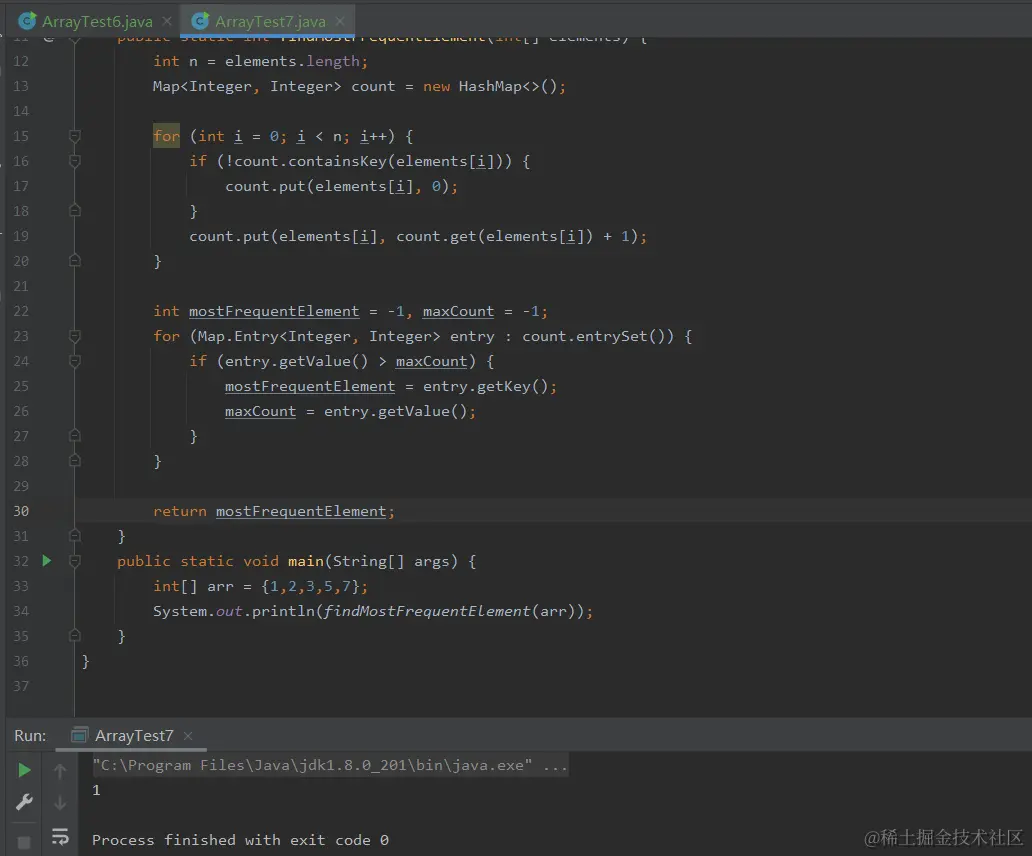Click 'maxCount' variable on line 22
Screen dimensions: 1032x856
pos(458,311)
